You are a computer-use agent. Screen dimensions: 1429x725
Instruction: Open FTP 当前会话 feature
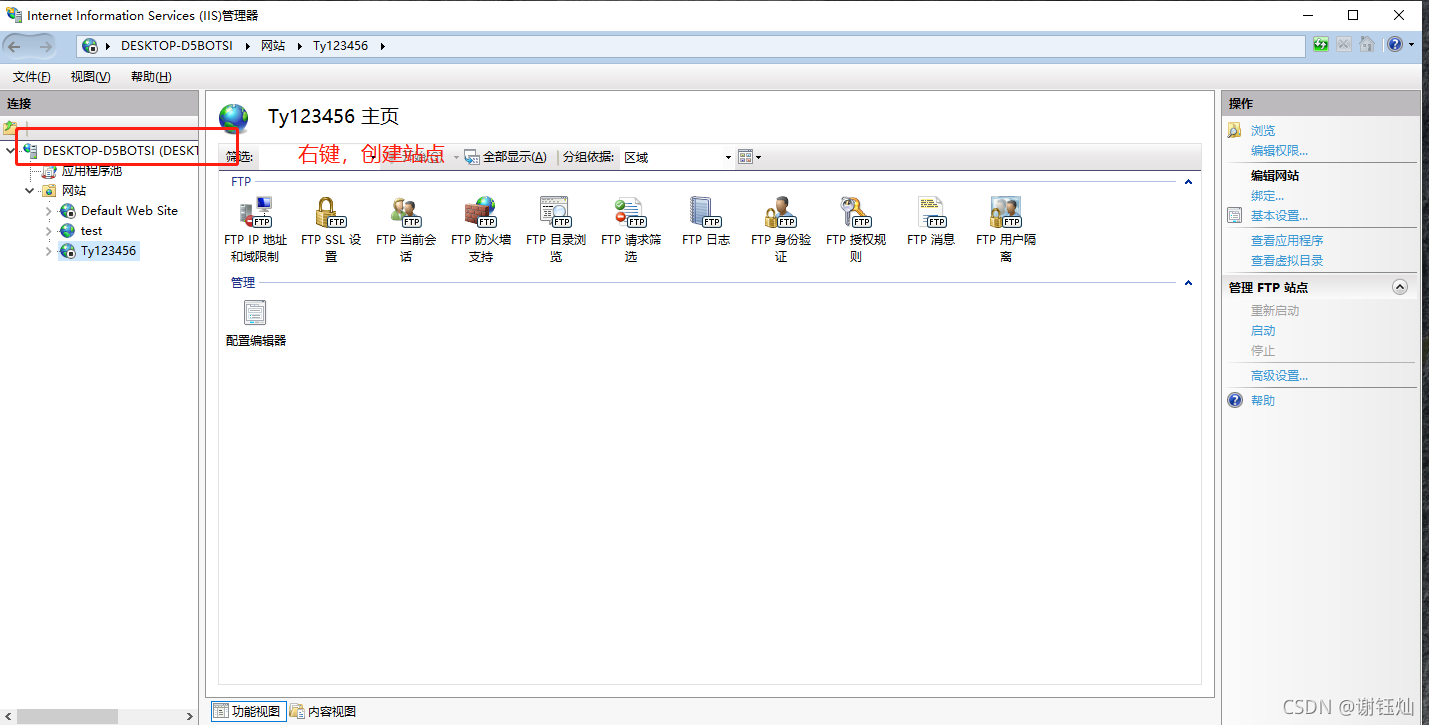coord(406,229)
